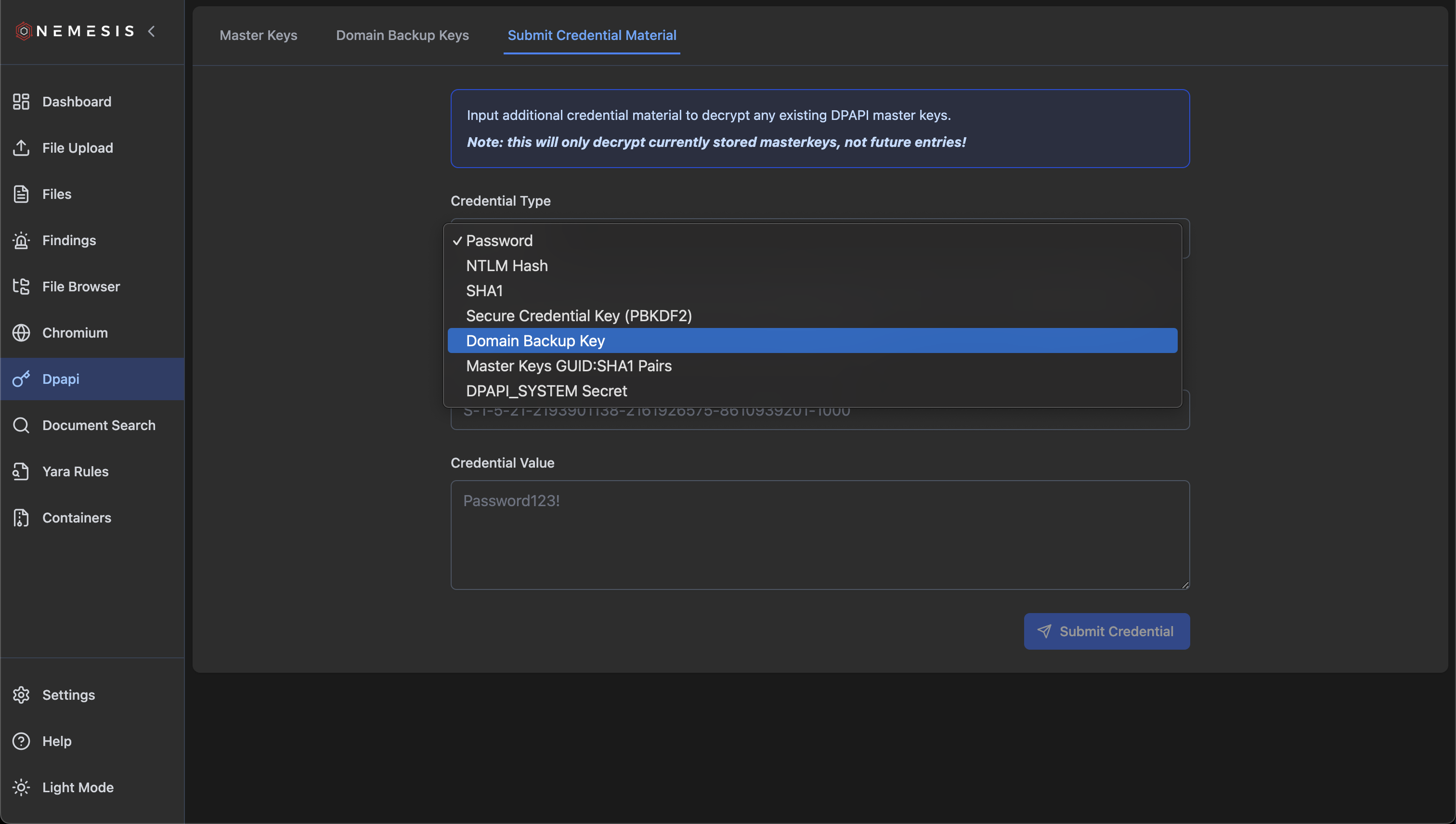This screenshot has width=1456, height=824.
Task: Choose Domain Backup Key option
Action: point(534,340)
